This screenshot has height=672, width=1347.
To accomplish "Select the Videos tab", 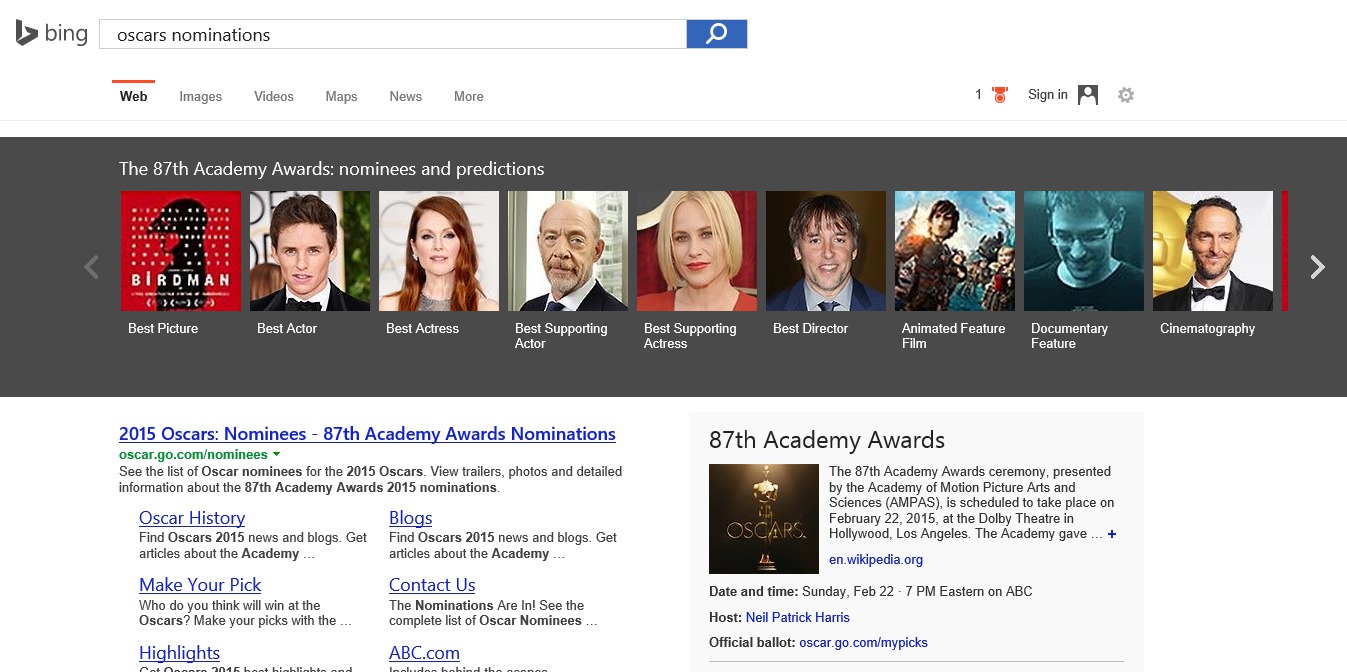I will (273, 96).
